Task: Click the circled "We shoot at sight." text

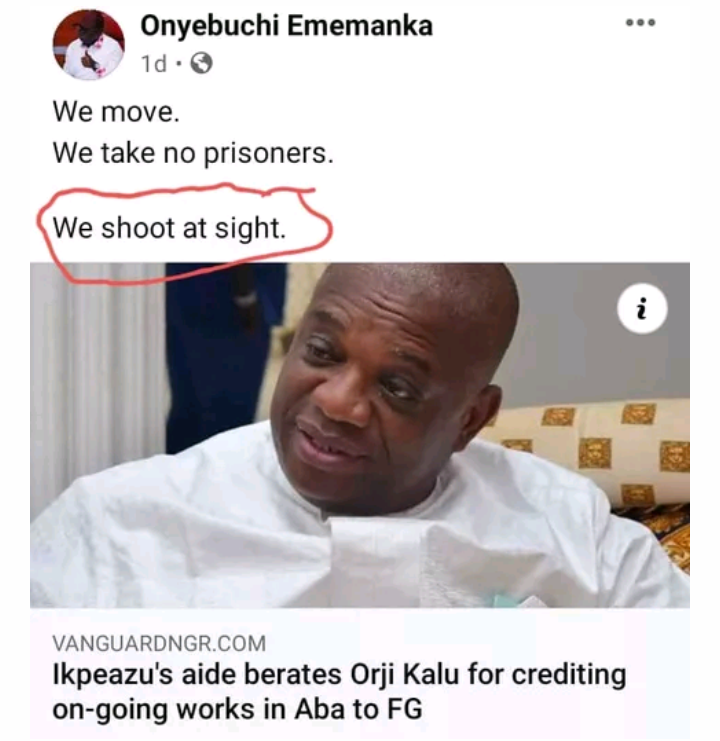Action: pyautogui.click(x=169, y=227)
